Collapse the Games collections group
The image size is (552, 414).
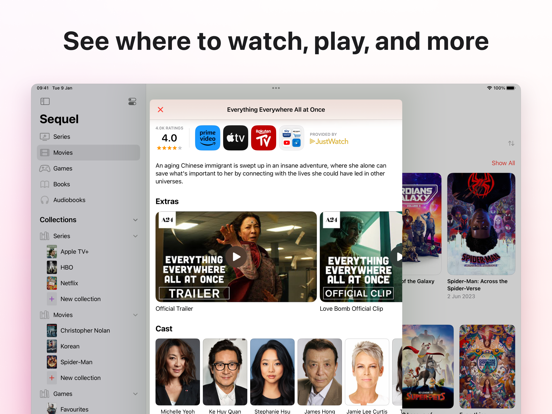click(x=135, y=394)
